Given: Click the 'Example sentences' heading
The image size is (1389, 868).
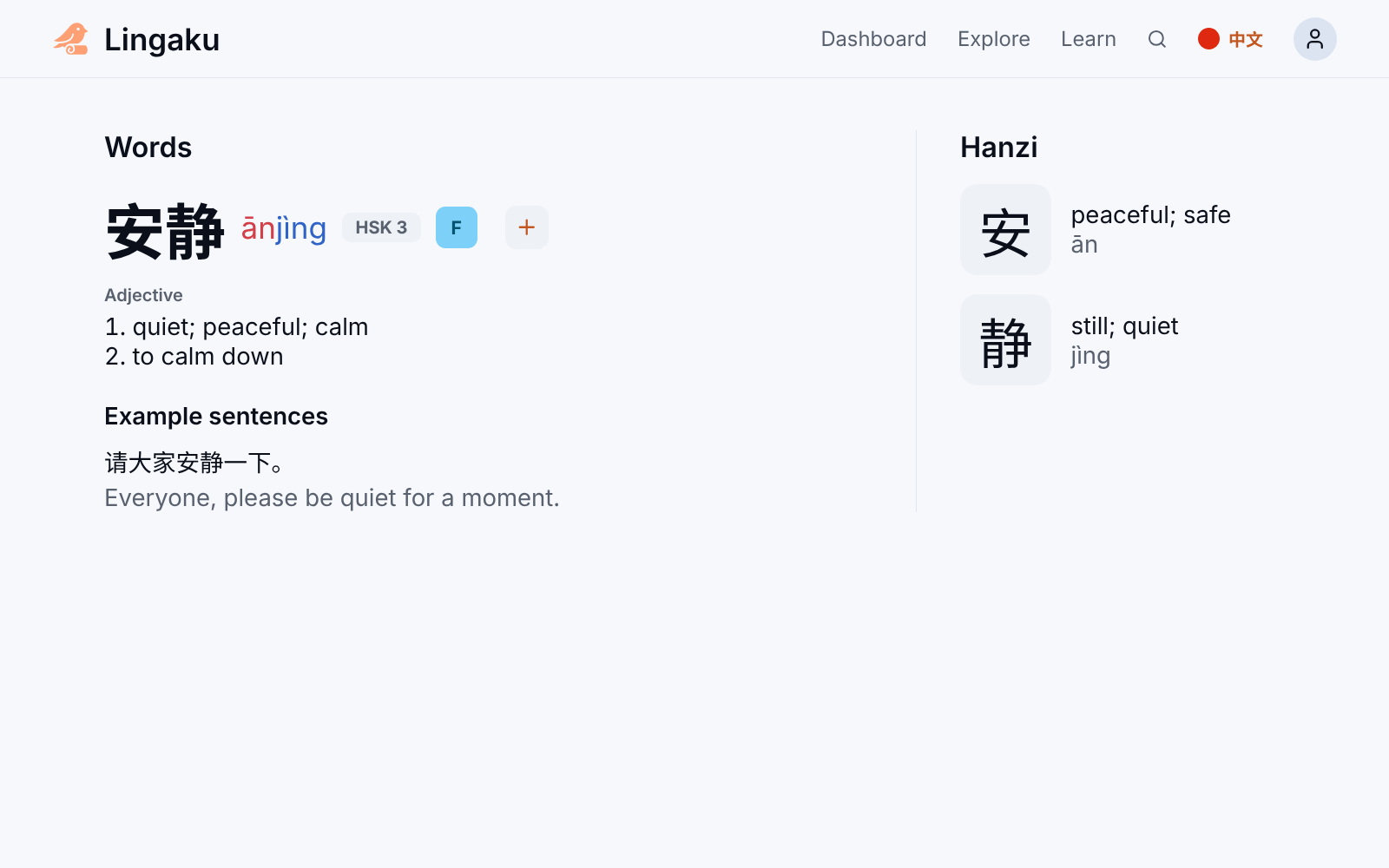Looking at the screenshot, I should (216, 417).
